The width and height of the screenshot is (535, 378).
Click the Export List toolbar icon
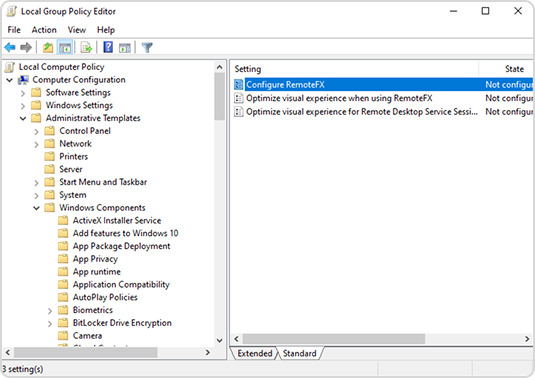pos(86,47)
